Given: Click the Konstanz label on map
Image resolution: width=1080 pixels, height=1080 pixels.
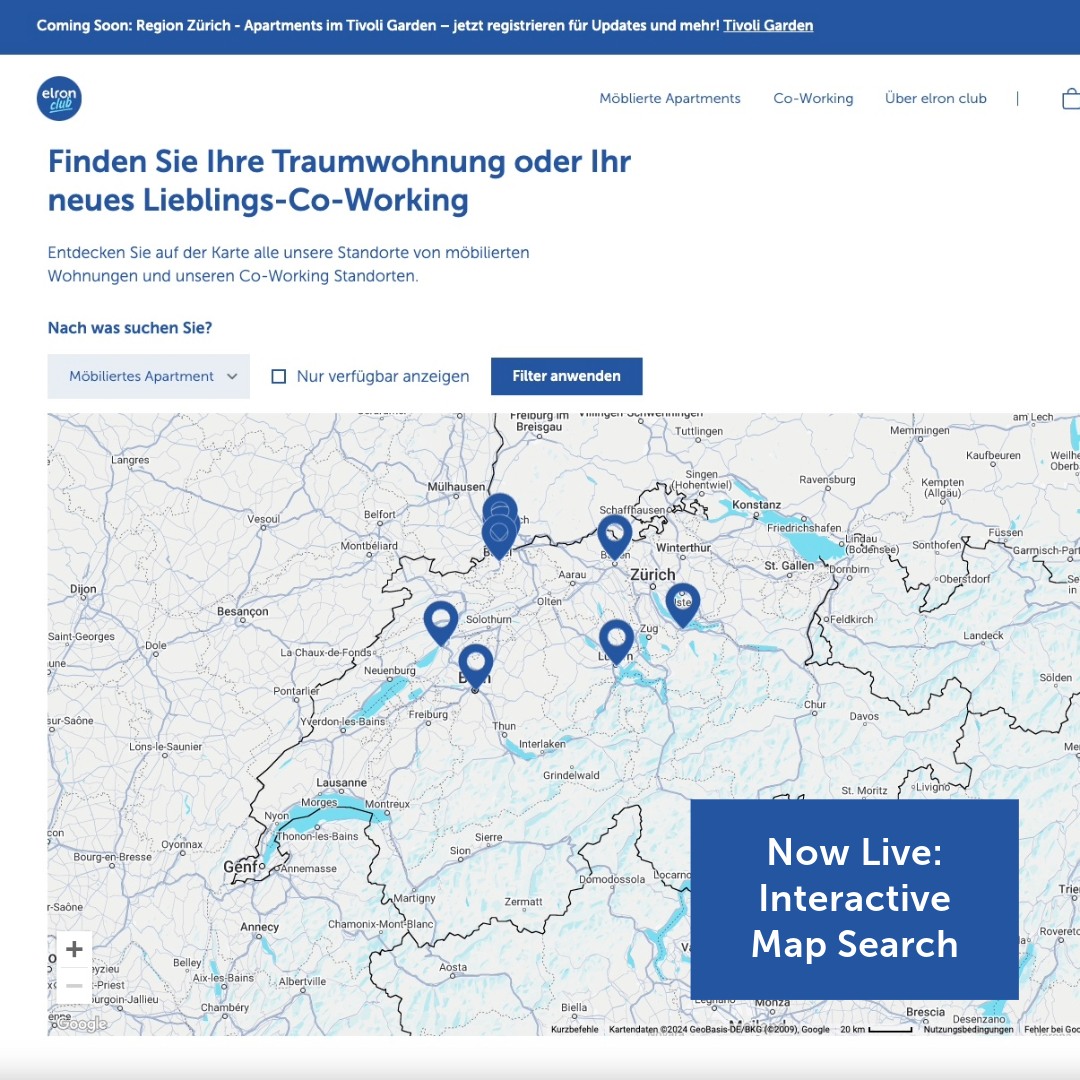Looking at the screenshot, I should coord(756,505).
